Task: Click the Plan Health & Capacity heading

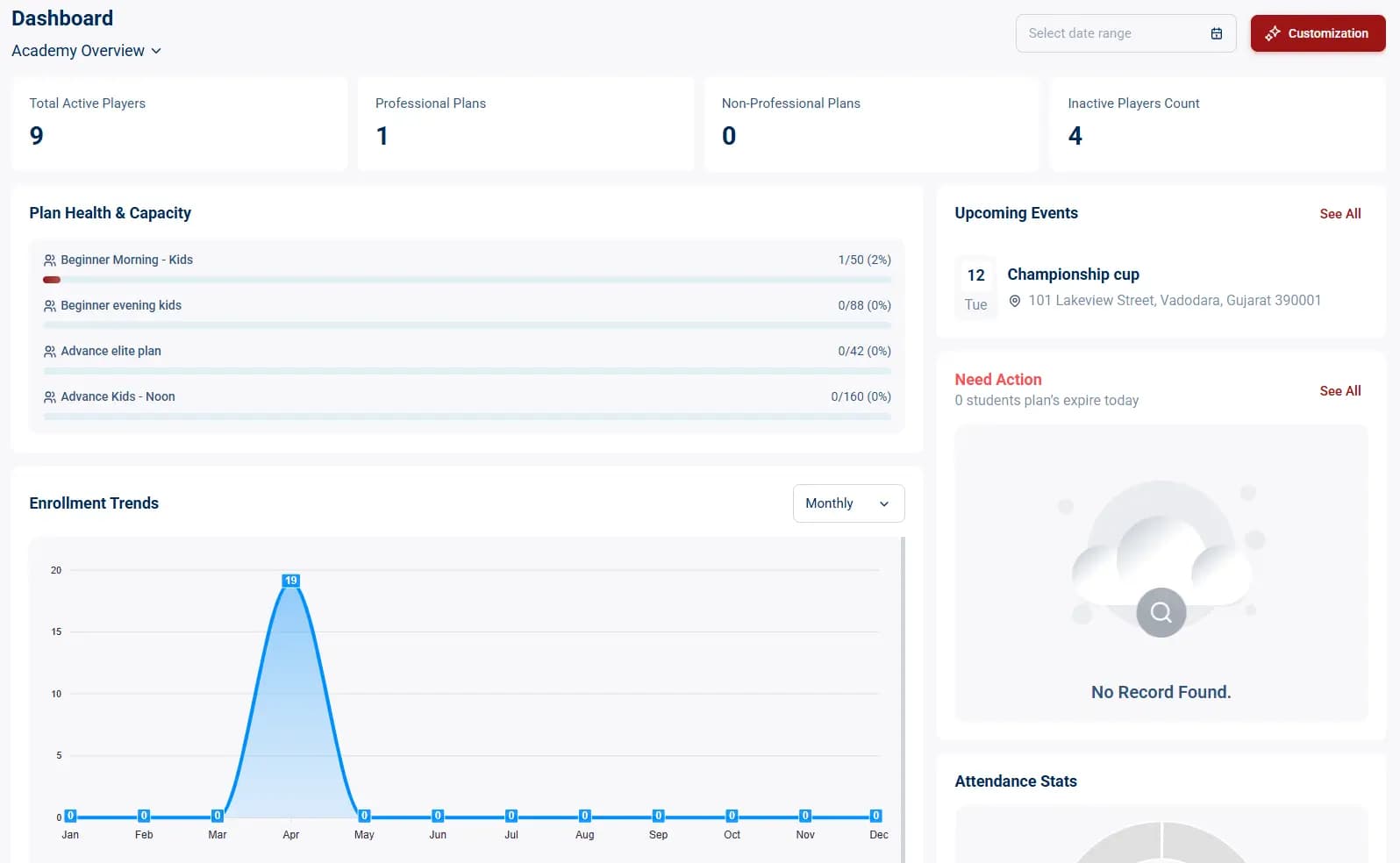Action: (111, 213)
